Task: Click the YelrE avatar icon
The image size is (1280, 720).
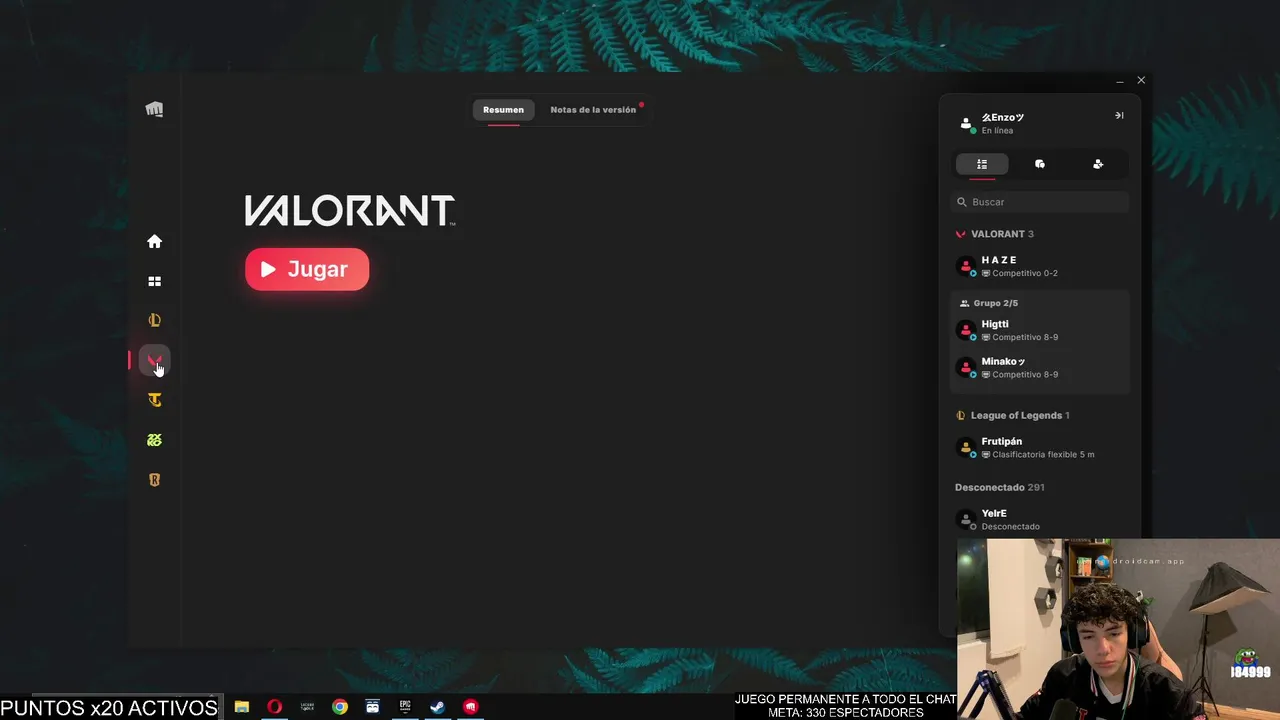Action: click(x=965, y=519)
